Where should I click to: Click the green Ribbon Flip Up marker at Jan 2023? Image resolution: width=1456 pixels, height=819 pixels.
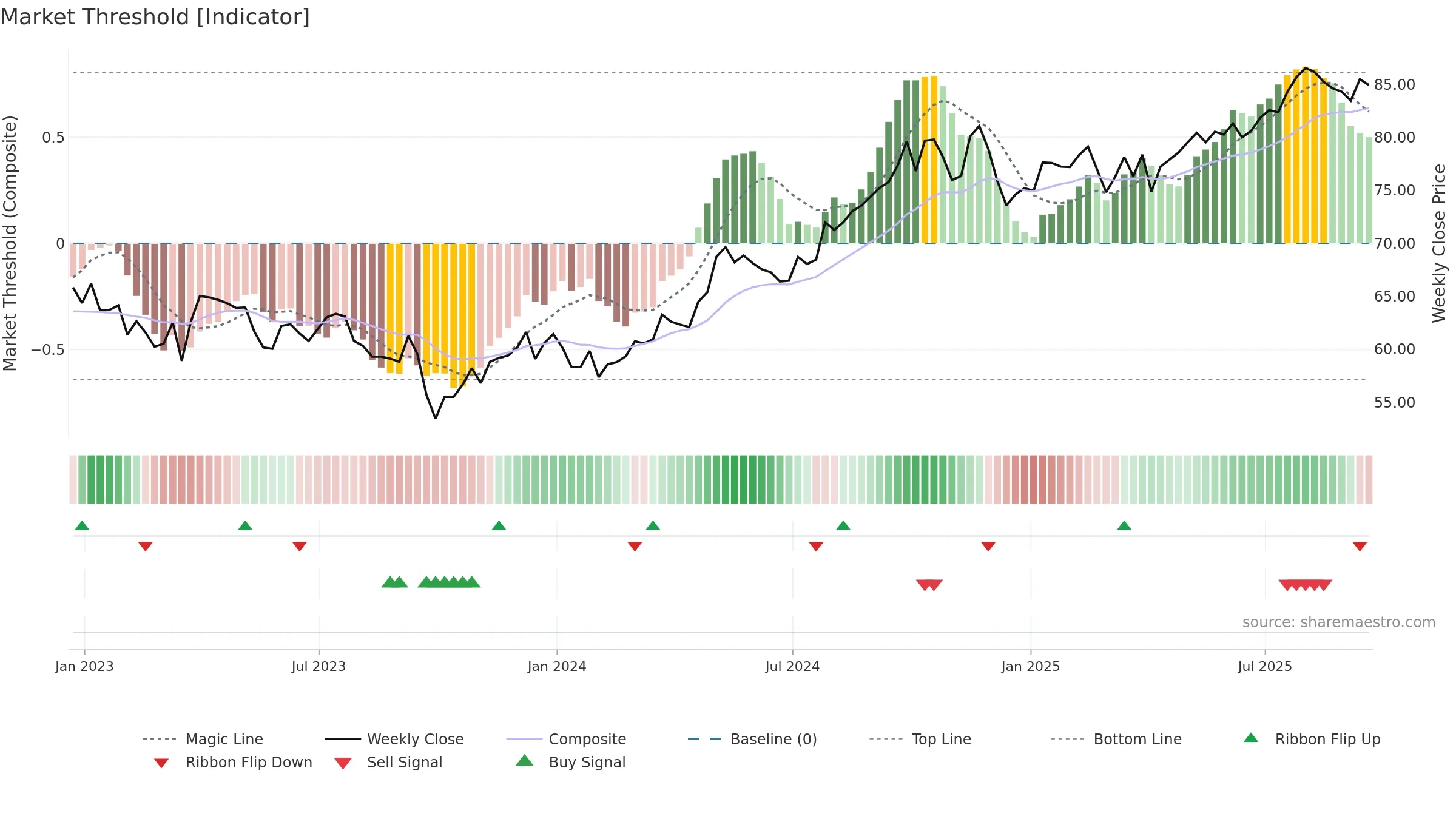click(83, 525)
